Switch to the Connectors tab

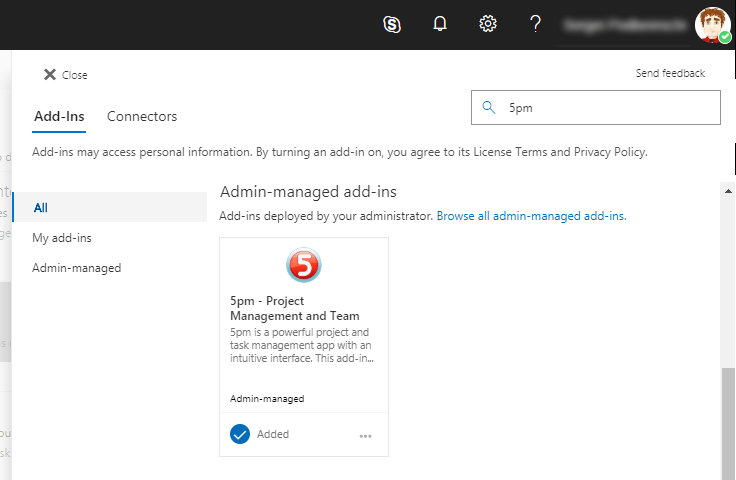click(x=142, y=116)
